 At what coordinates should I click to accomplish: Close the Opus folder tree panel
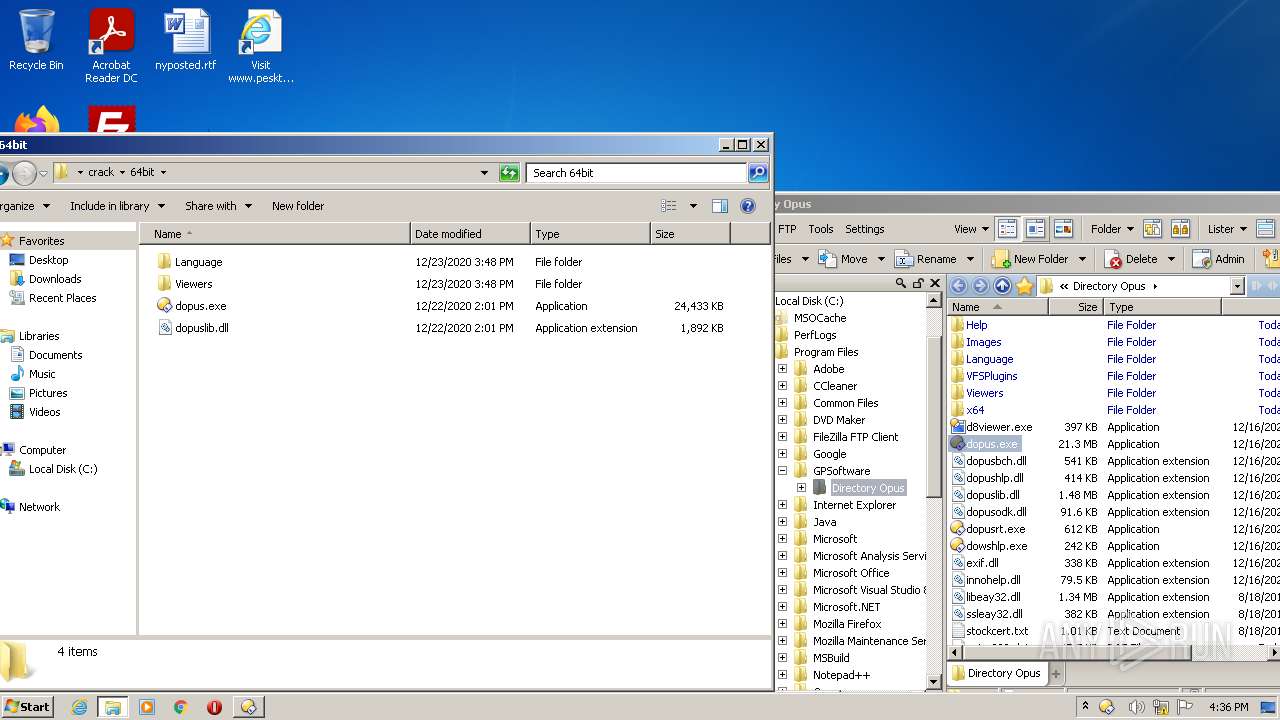coord(935,284)
